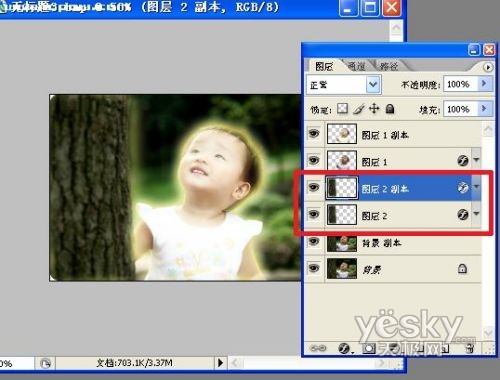Hide the 图层 1 副本 layer eye icon
The width and height of the screenshot is (500, 380).
[x=314, y=134]
